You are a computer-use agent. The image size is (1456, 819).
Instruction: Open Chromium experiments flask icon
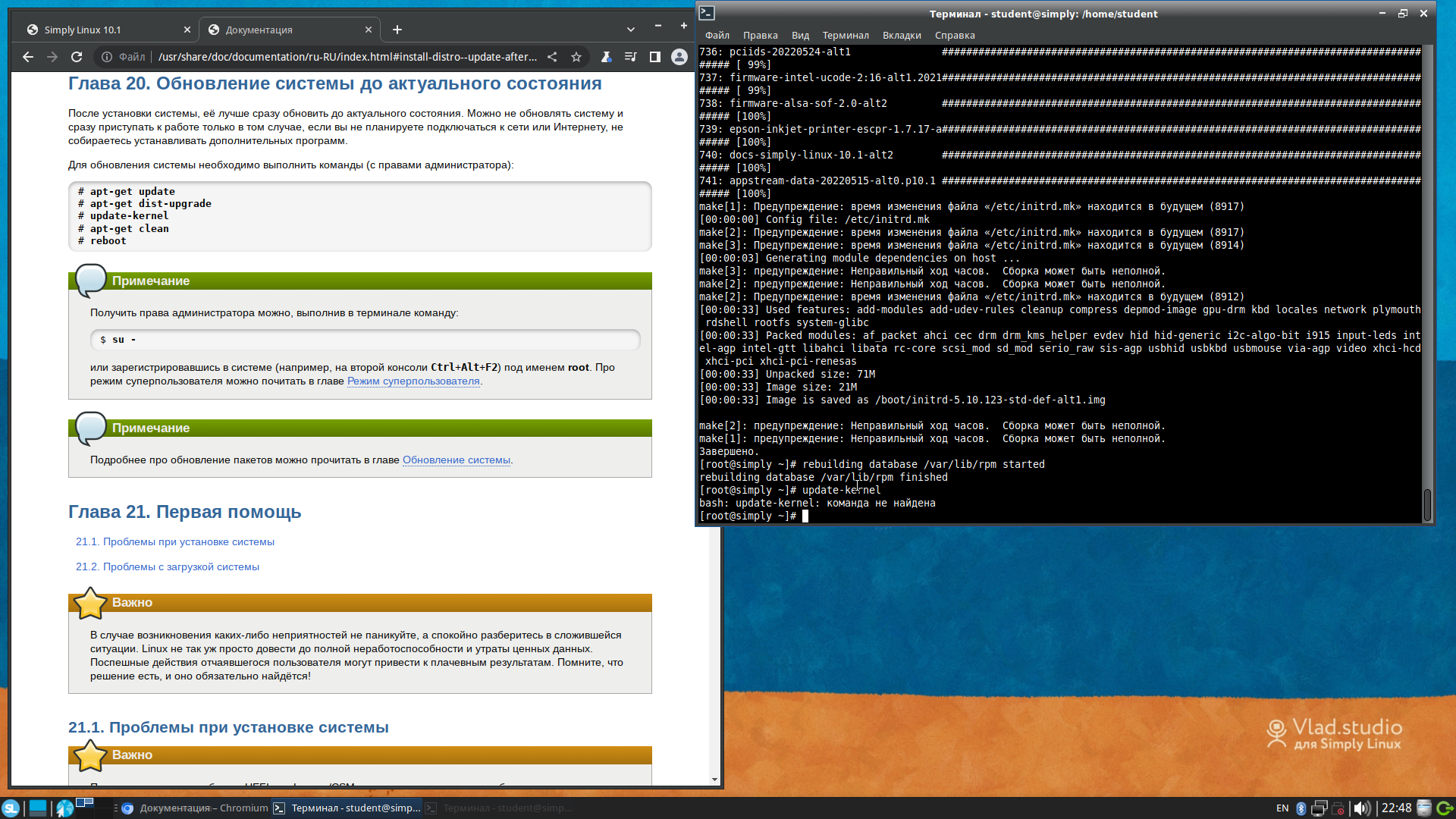(x=607, y=57)
